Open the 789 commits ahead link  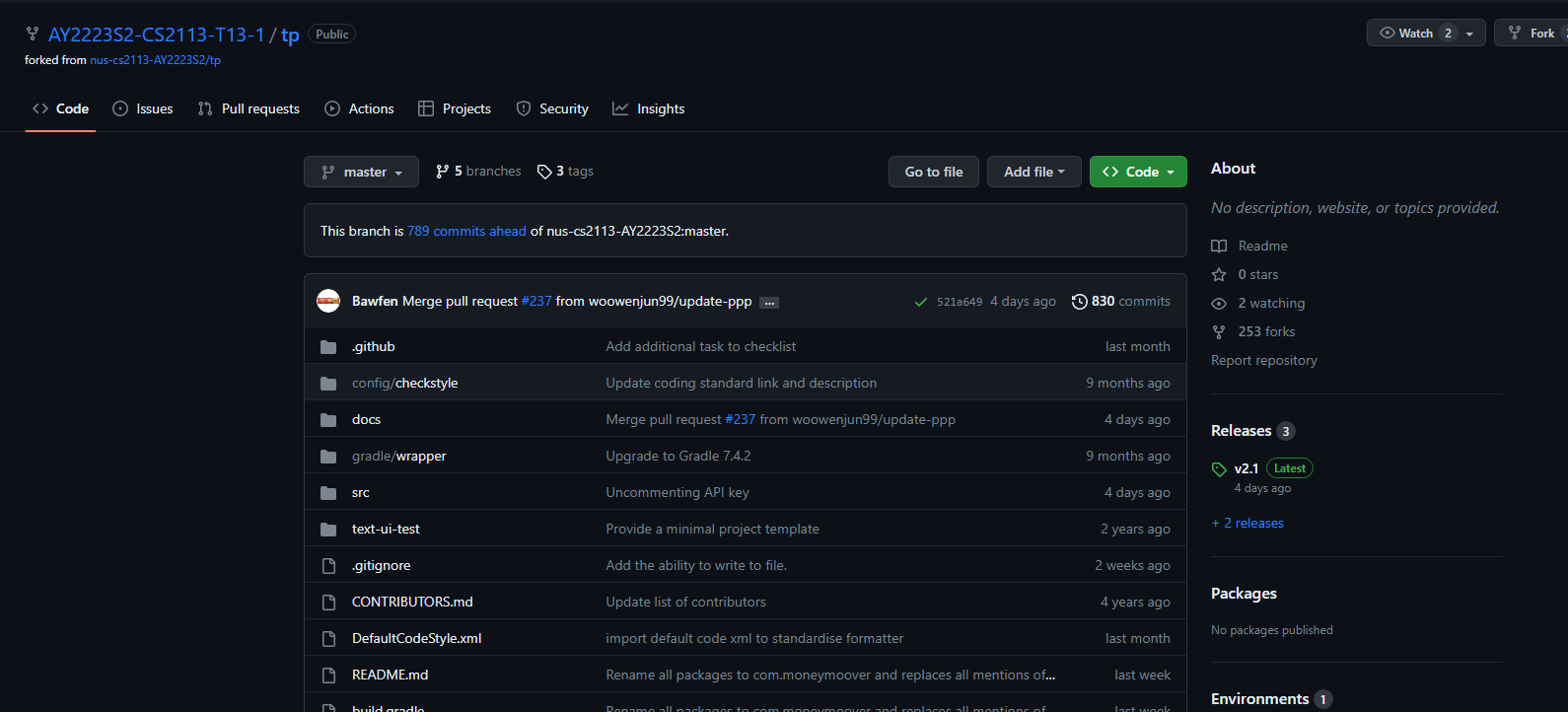(466, 231)
